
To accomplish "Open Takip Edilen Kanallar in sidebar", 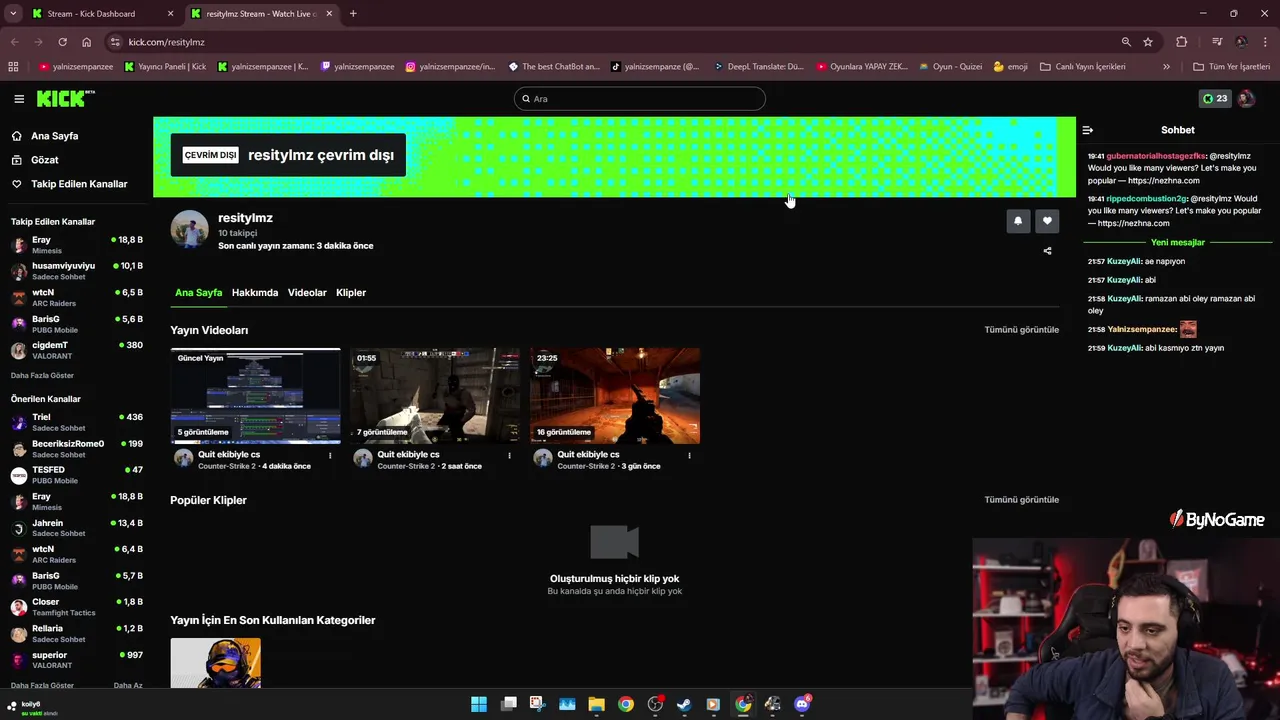I will pos(79,184).
